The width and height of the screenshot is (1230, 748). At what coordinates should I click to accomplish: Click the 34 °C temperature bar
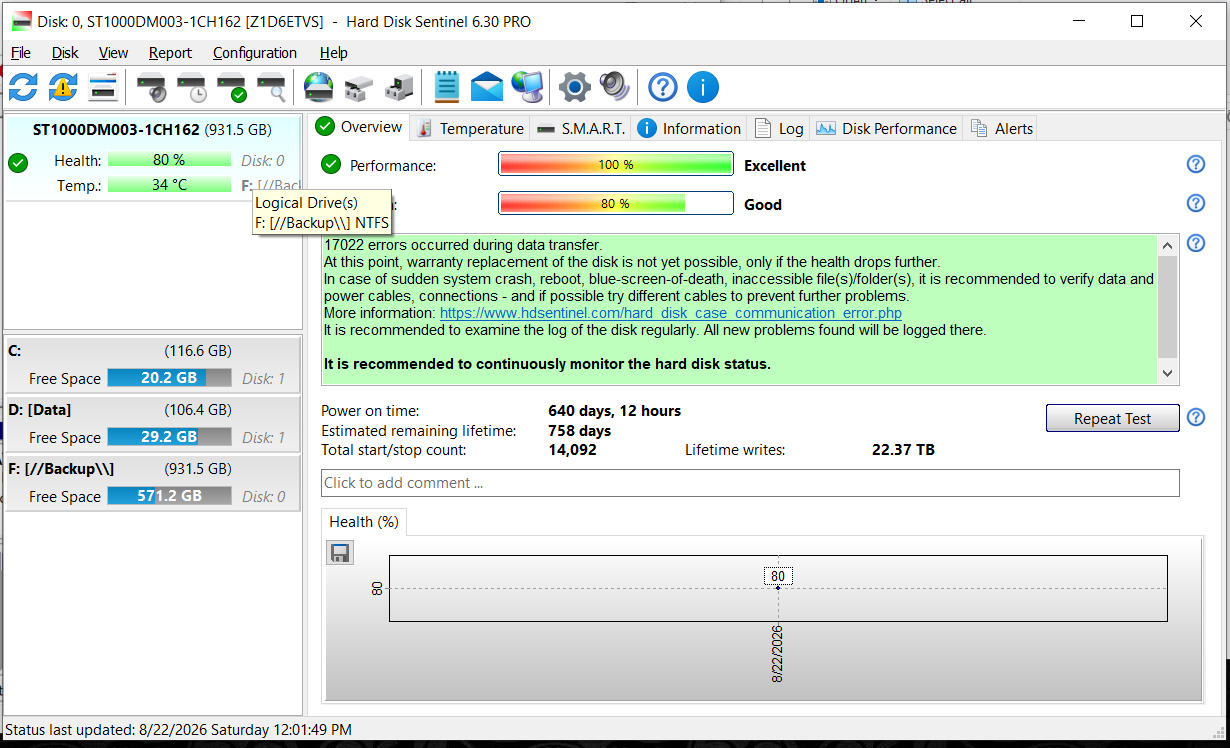169,185
